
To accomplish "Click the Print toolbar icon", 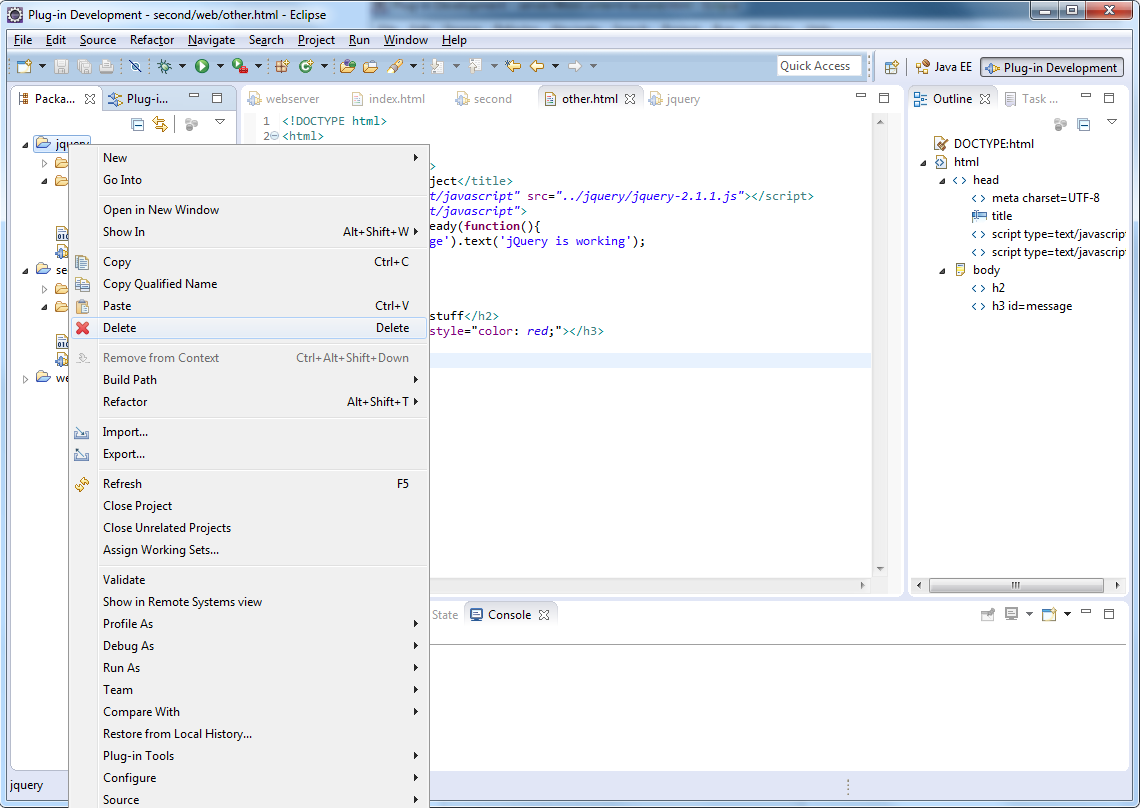I will click(x=106, y=66).
